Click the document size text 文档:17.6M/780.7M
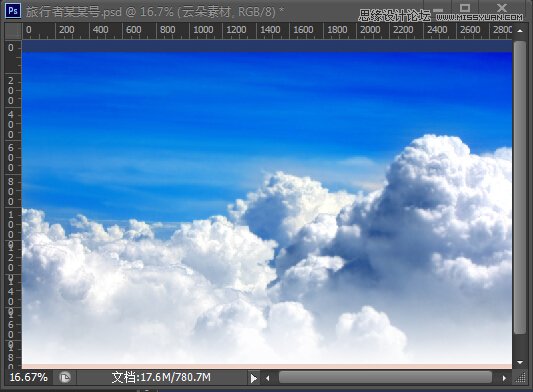Image resolution: width=533 pixels, height=392 pixels. (161, 377)
